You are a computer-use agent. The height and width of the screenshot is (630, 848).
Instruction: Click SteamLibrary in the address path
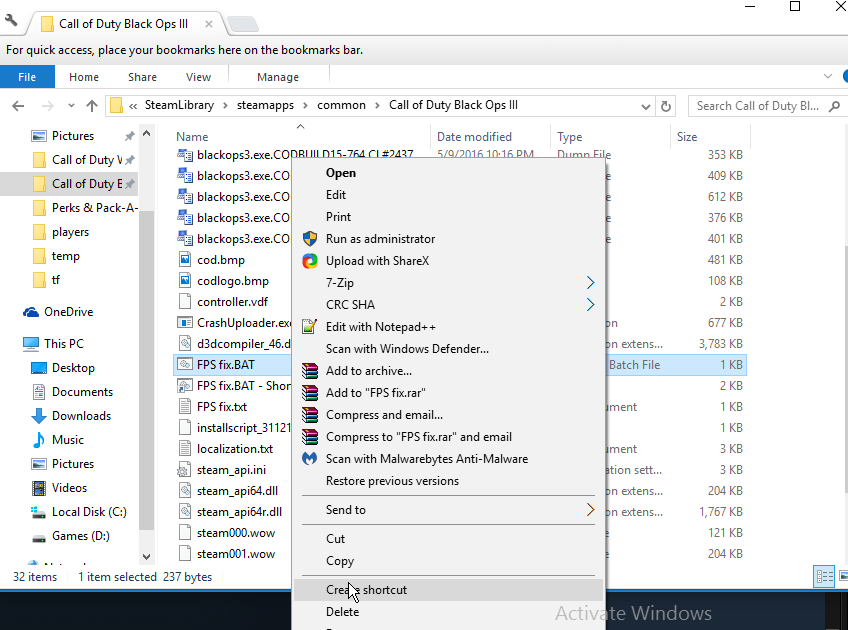(x=179, y=105)
